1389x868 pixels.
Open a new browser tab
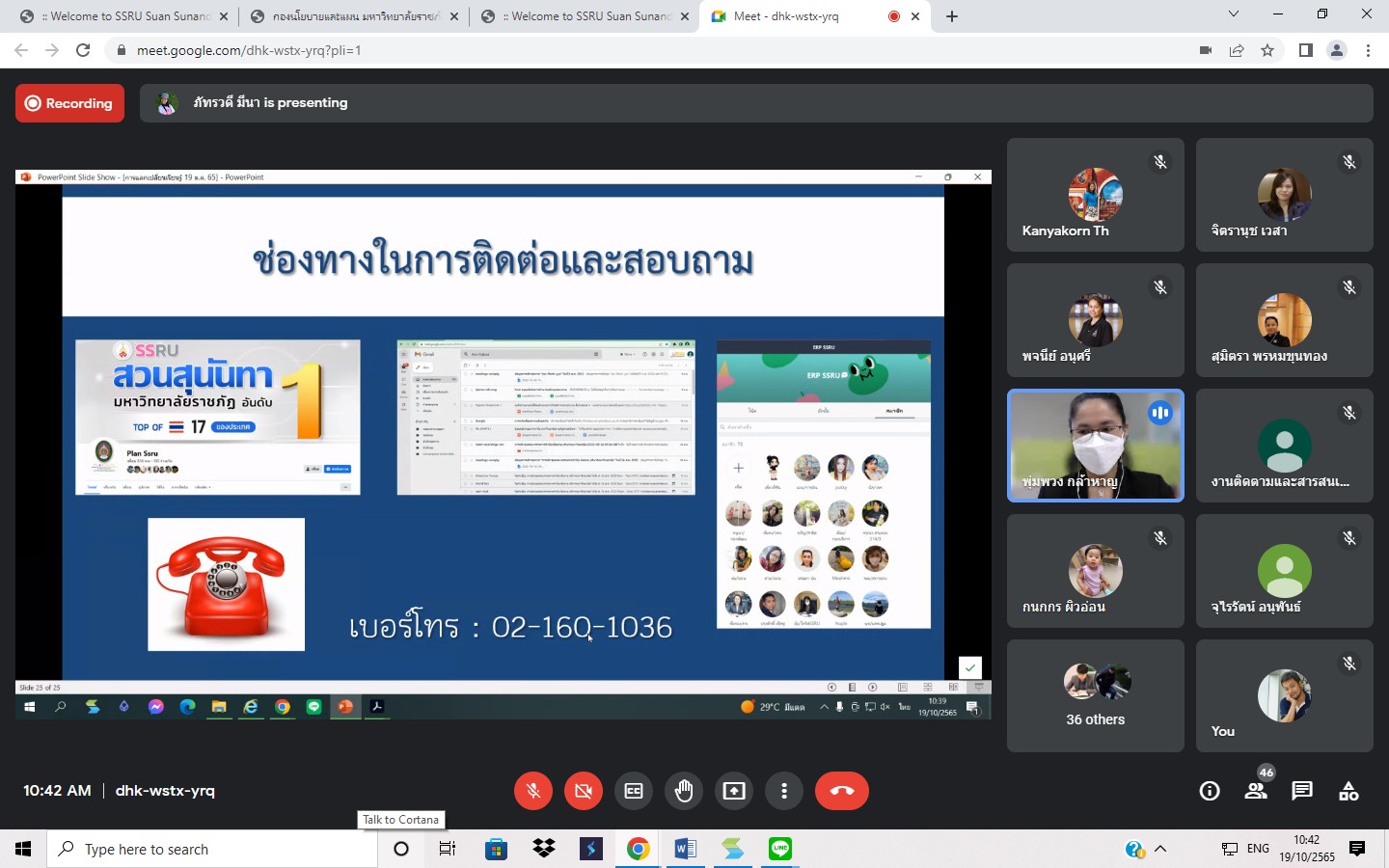(x=952, y=16)
